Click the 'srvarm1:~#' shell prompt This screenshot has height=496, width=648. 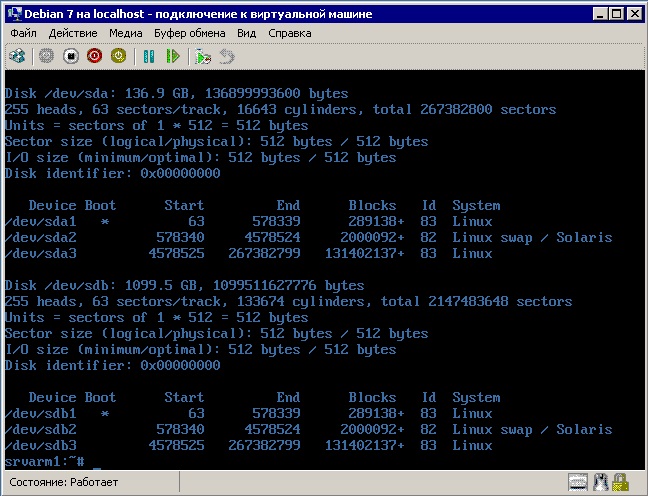tap(45, 461)
